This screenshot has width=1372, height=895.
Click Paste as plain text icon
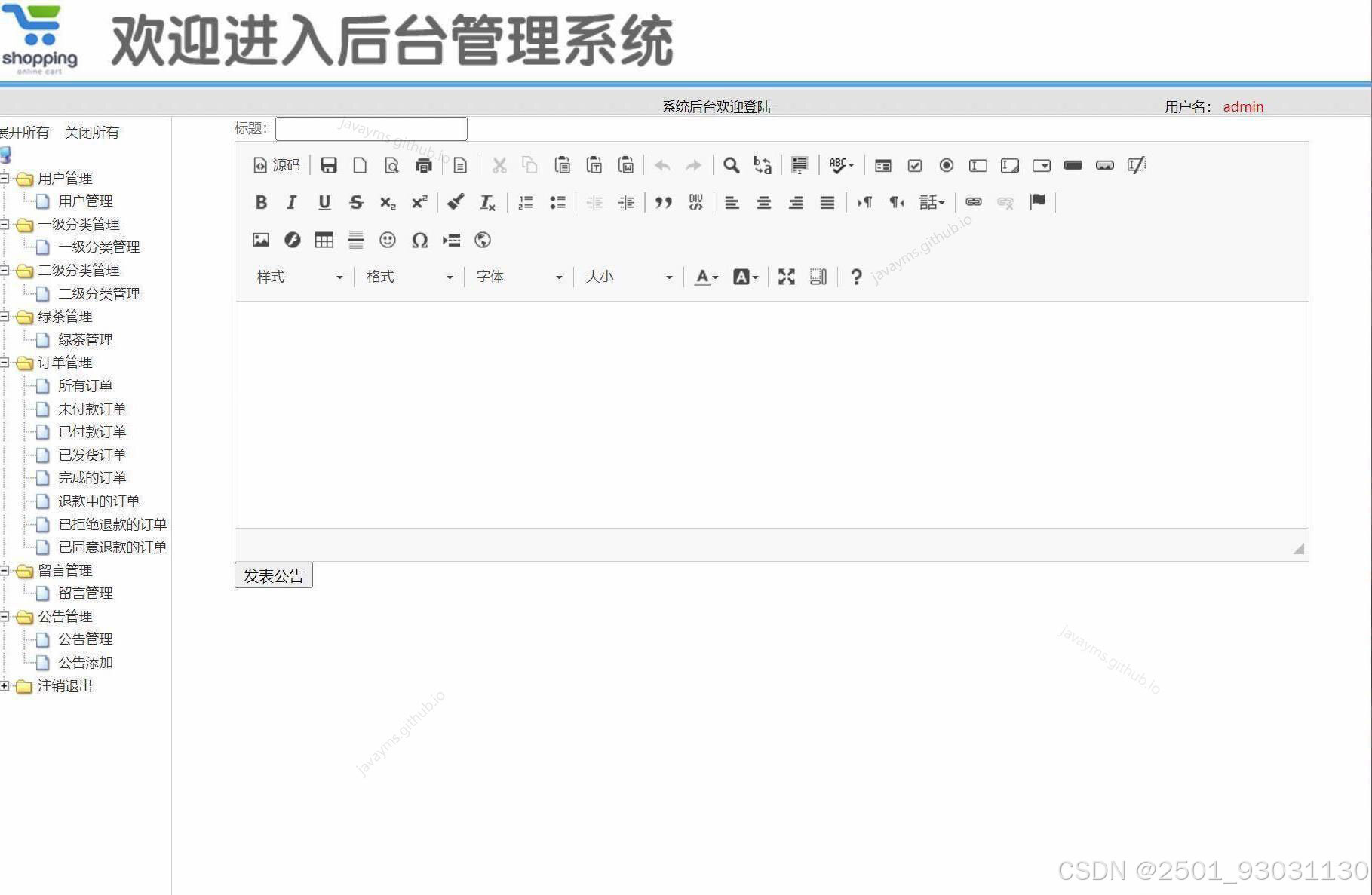point(594,165)
